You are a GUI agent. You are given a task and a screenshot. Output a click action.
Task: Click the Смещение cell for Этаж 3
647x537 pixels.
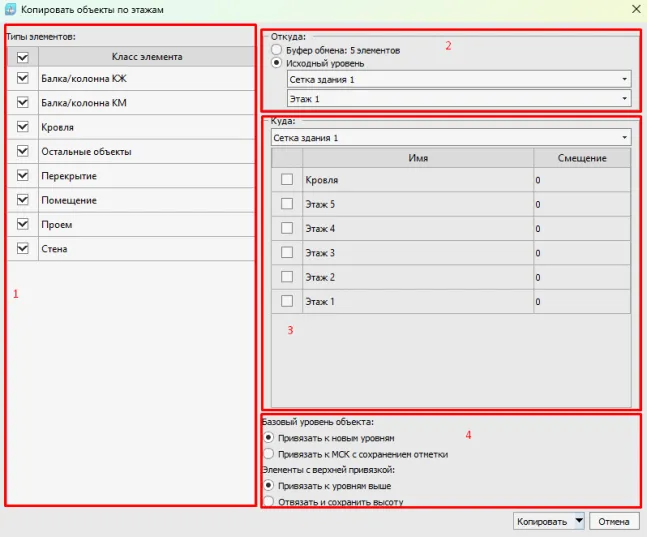pos(581,253)
